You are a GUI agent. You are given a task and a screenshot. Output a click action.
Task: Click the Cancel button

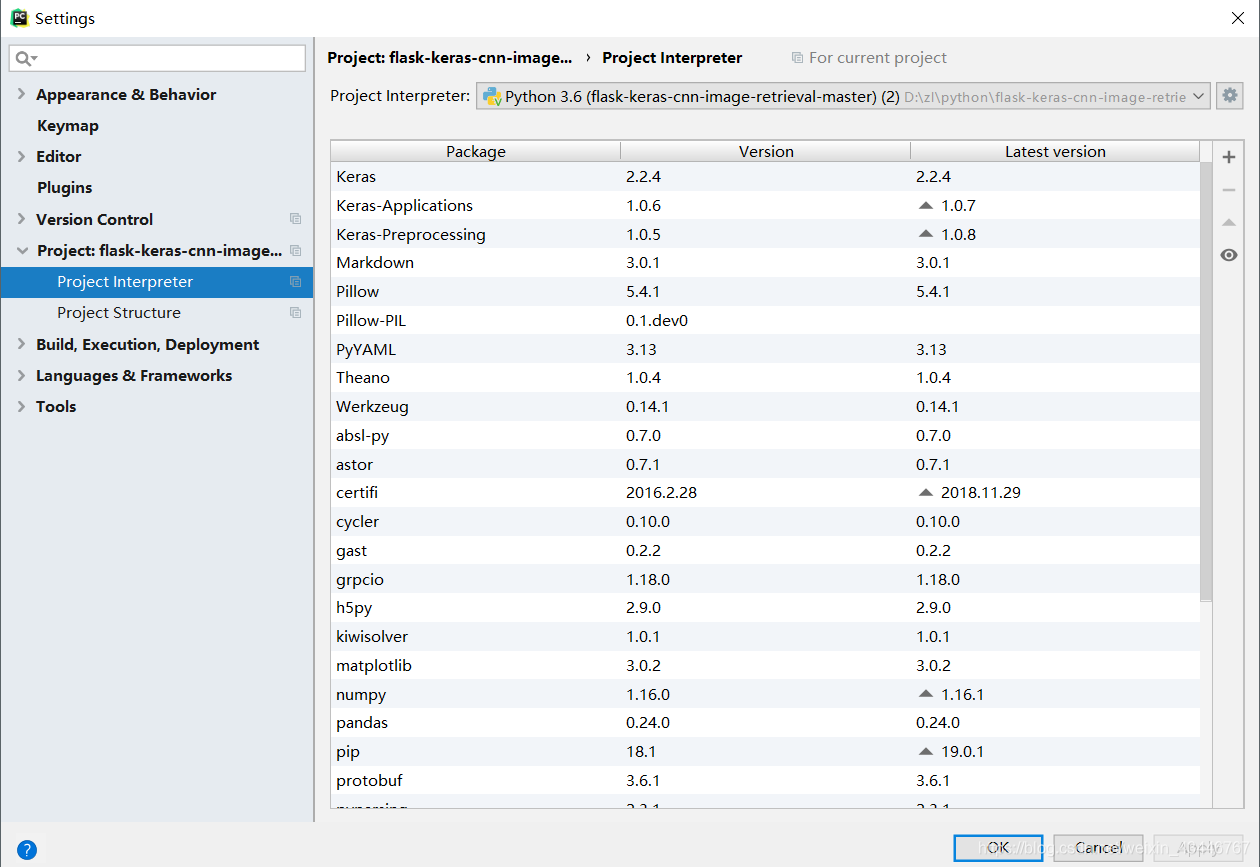point(1098,847)
